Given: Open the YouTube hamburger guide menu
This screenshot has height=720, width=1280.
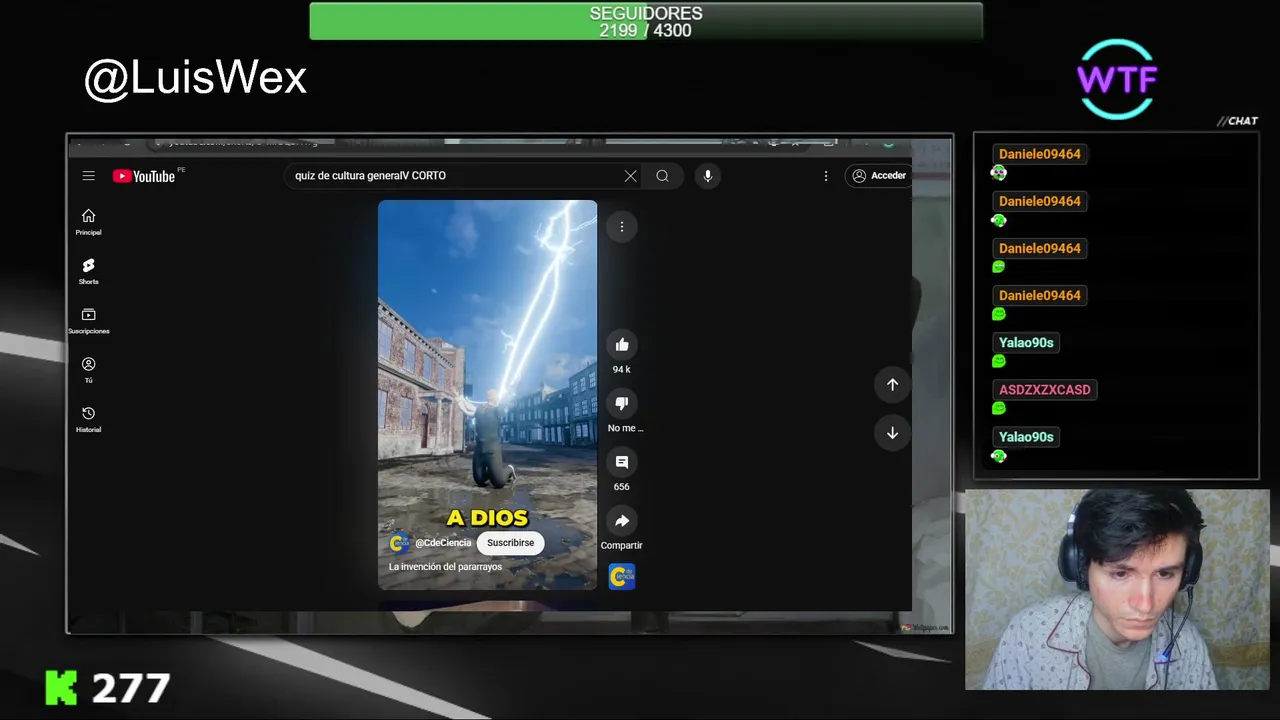Looking at the screenshot, I should (x=88, y=176).
